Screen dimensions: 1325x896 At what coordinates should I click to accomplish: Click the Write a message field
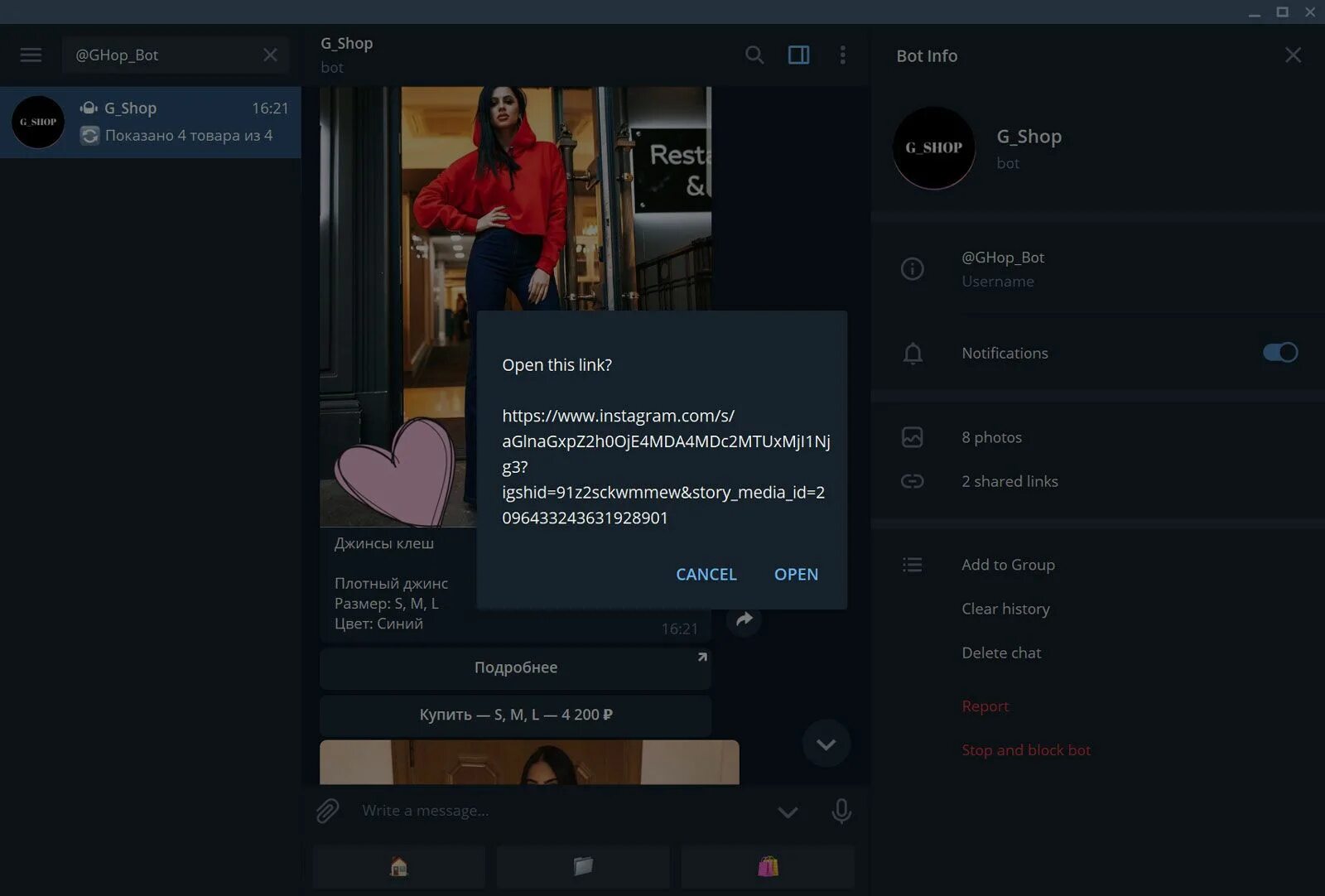point(563,811)
